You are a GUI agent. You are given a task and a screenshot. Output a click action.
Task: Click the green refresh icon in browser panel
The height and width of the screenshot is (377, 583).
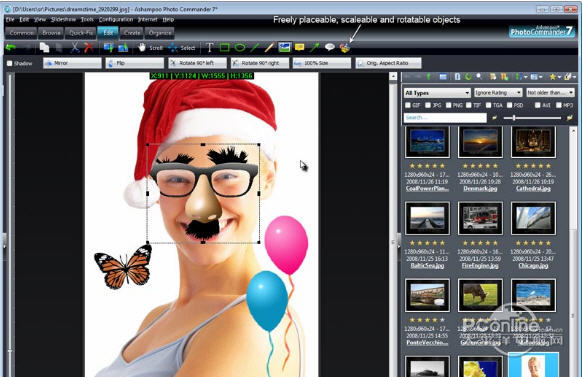[x=468, y=77]
